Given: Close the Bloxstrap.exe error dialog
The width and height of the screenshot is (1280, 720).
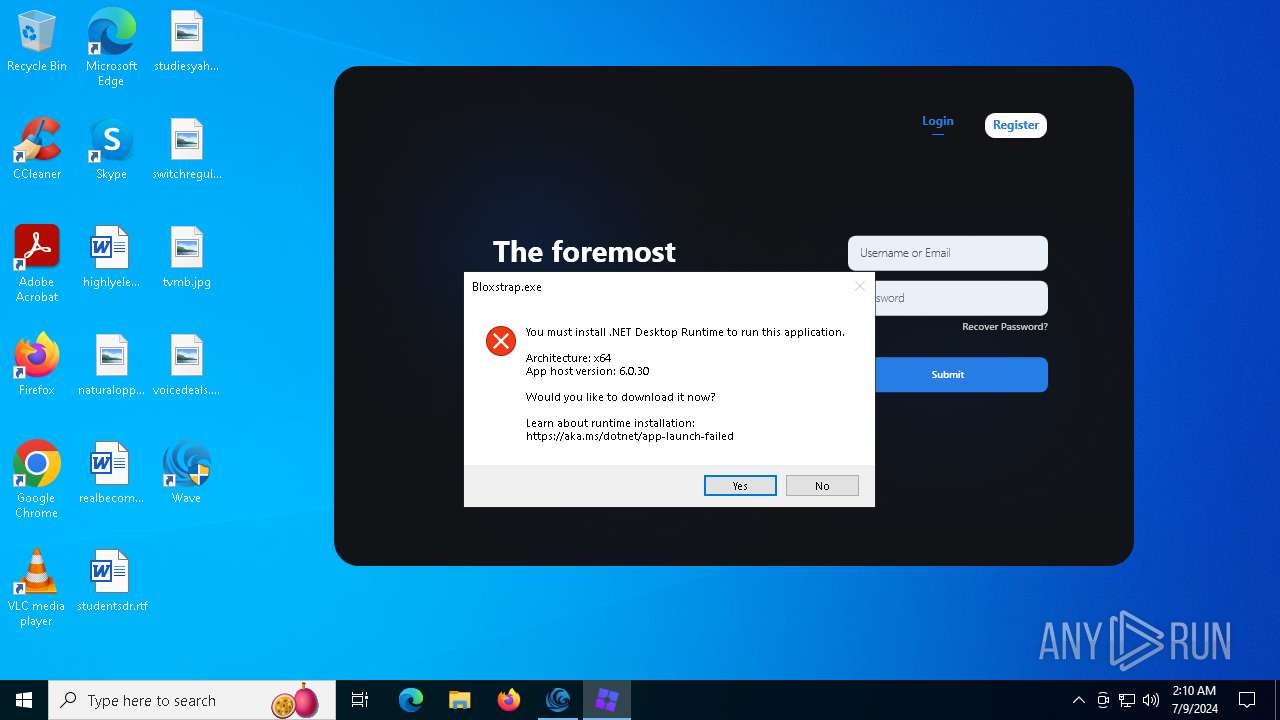Looking at the screenshot, I should coord(859,286).
